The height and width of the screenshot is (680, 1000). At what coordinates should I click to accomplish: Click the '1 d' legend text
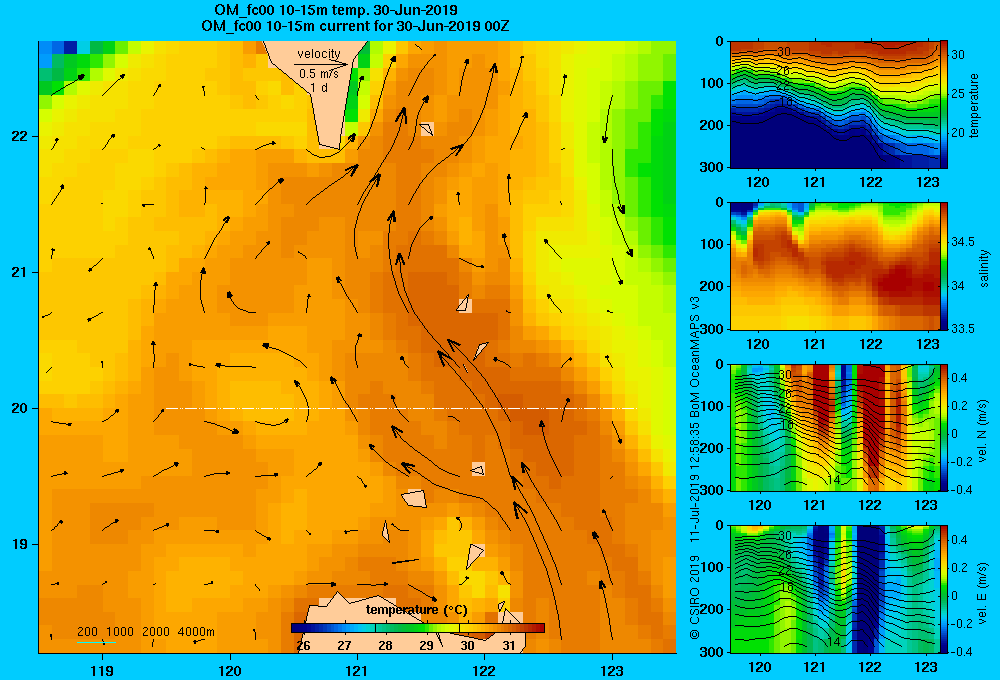[x=319, y=88]
